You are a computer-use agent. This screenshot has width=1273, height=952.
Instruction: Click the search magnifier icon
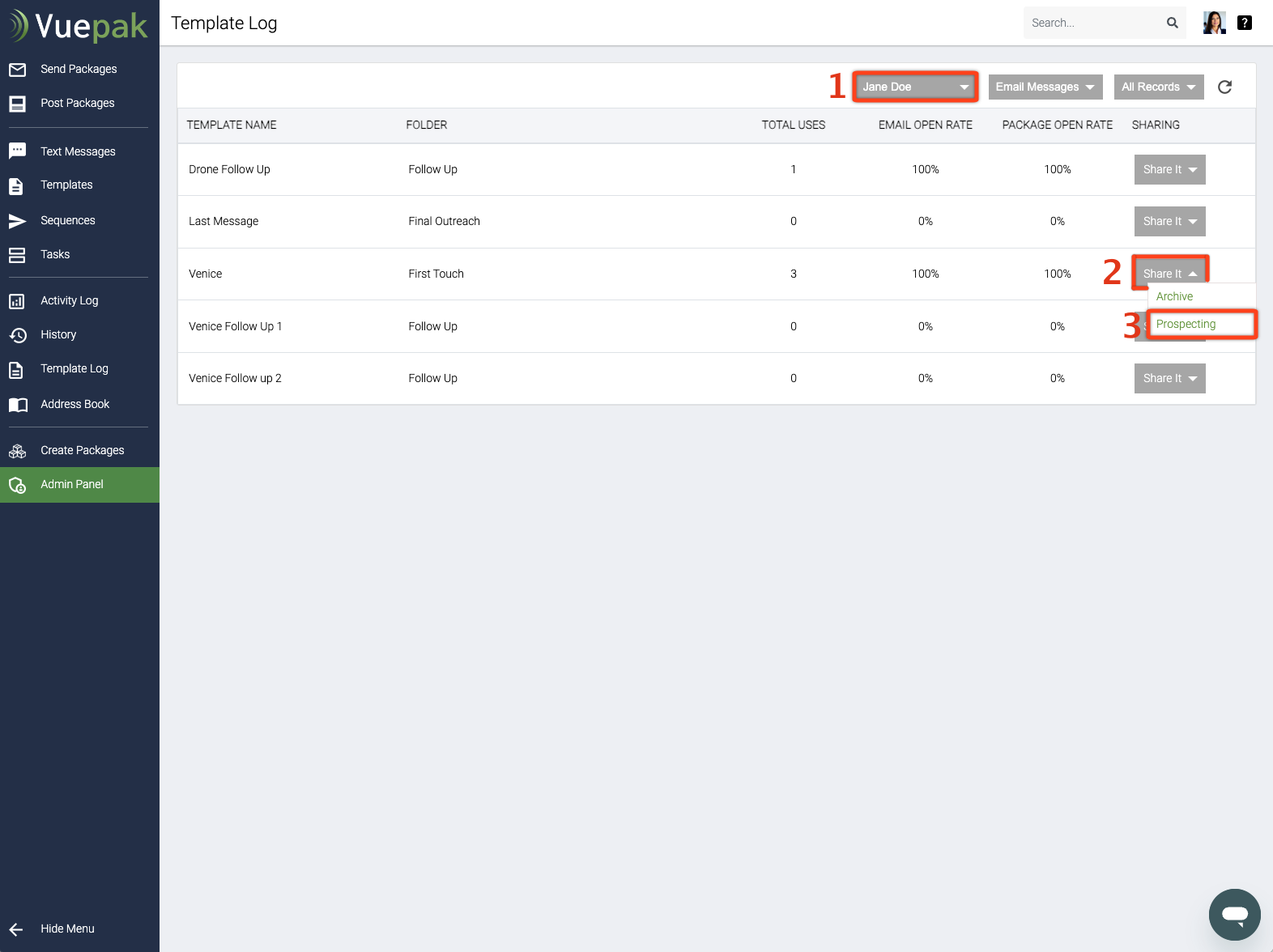1172,23
